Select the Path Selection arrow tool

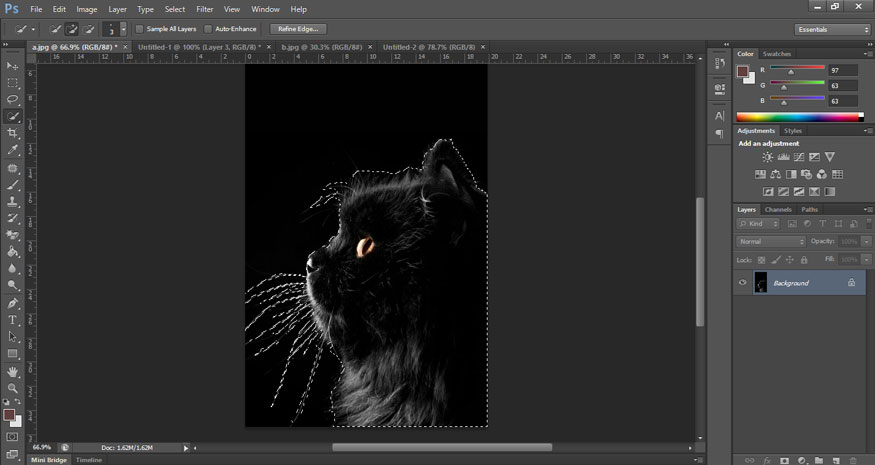[x=12, y=337]
